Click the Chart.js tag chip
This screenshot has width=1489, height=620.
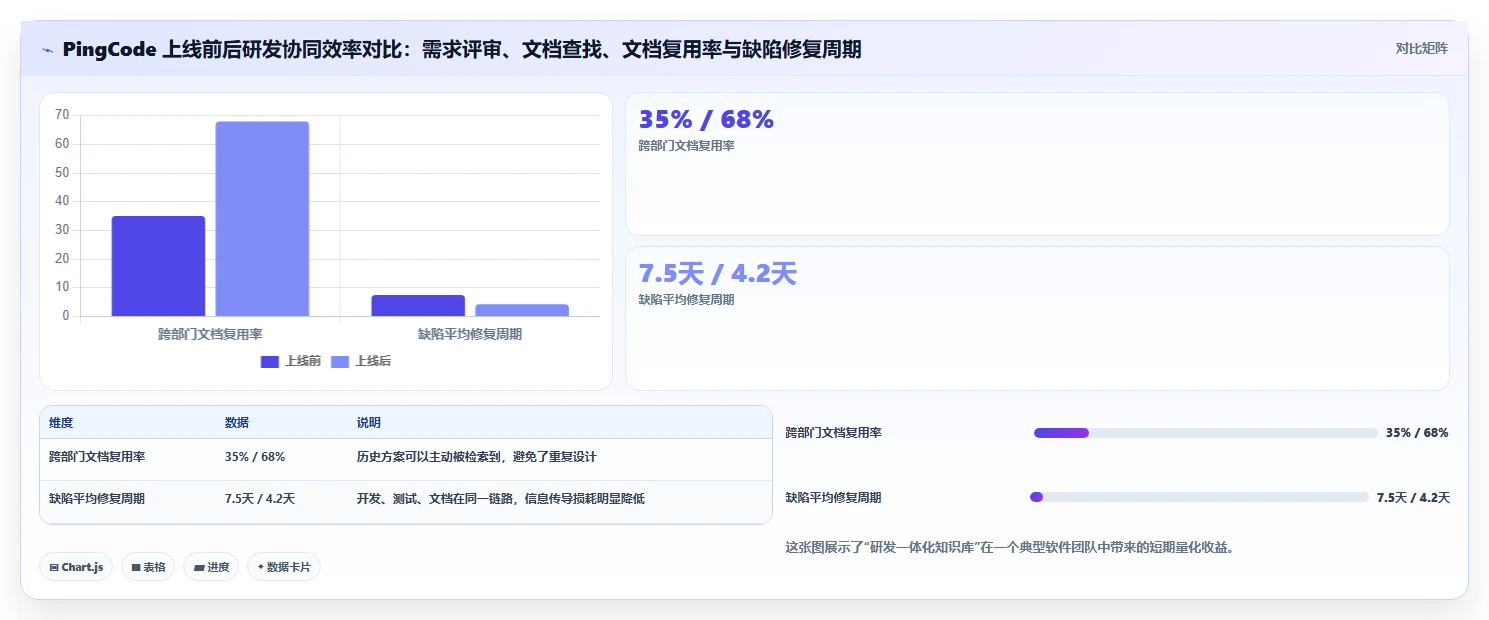(x=76, y=567)
